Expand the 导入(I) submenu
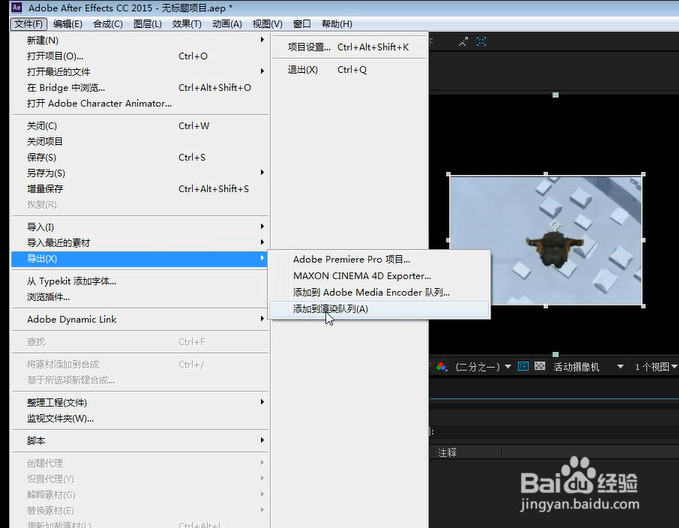The width and height of the screenshot is (679, 528). pos(139,227)
